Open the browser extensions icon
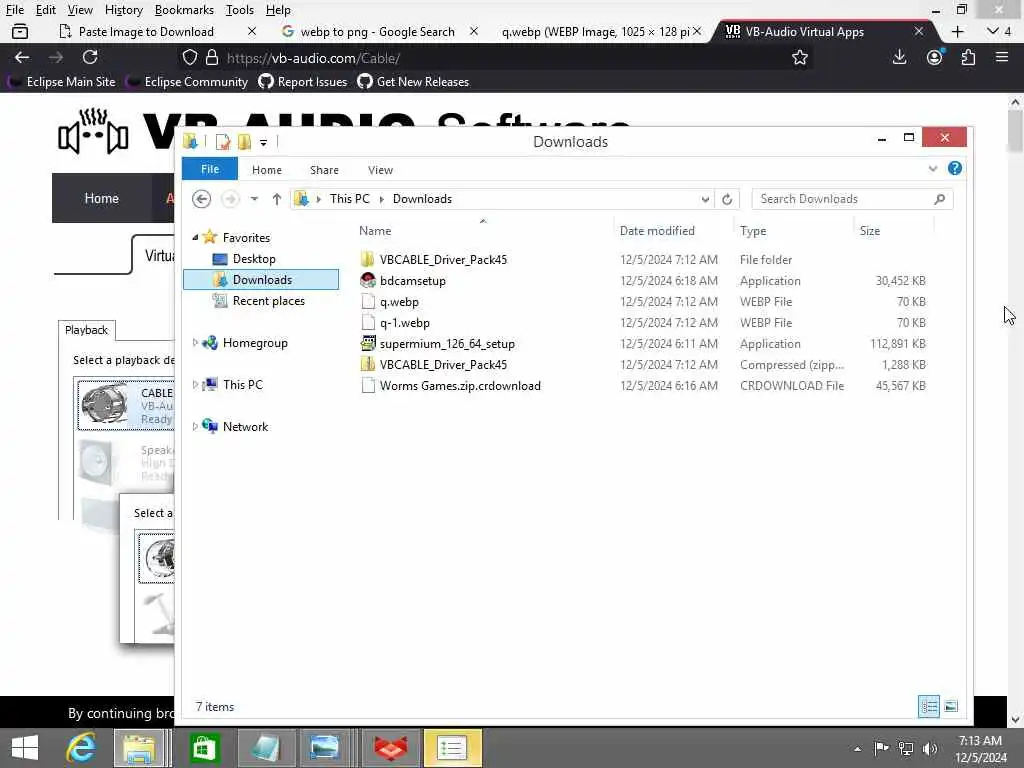This screenshot has height=768, width=1024. [968, 57]
